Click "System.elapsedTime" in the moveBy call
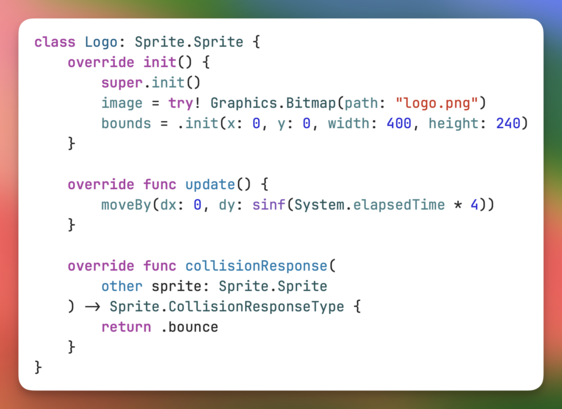Viewport: 562px width, 409px height. point(370,205)
